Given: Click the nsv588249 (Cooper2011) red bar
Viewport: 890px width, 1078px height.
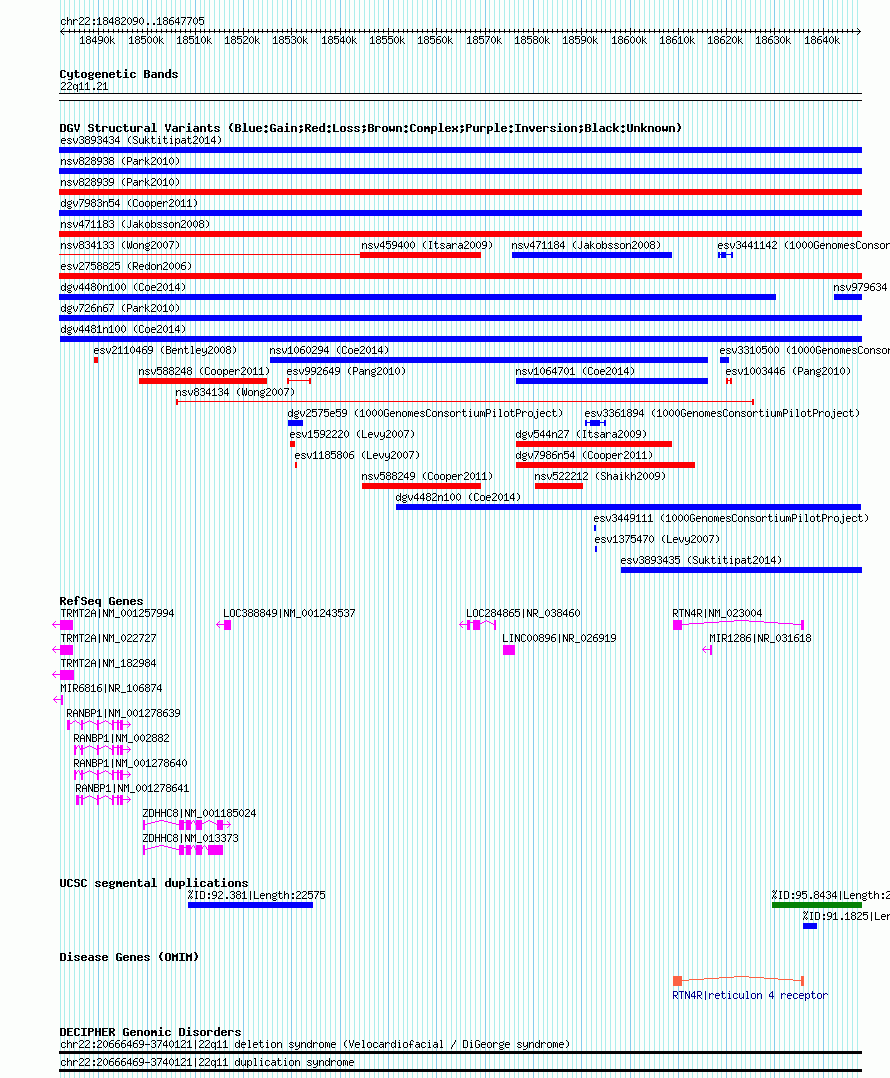Looking at the screenshot, I should point(421,486).
